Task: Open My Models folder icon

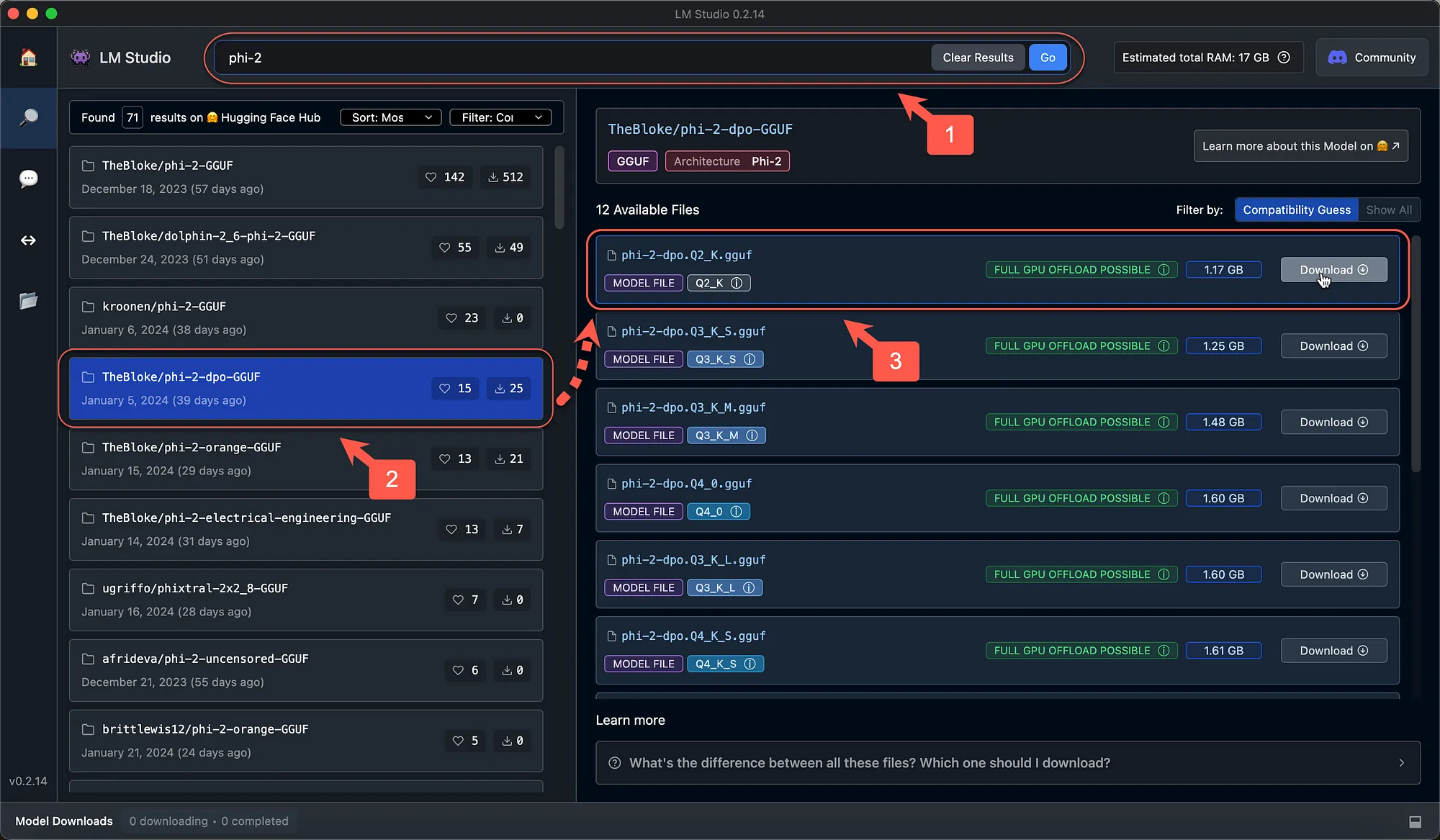Action: pos(28,301)
